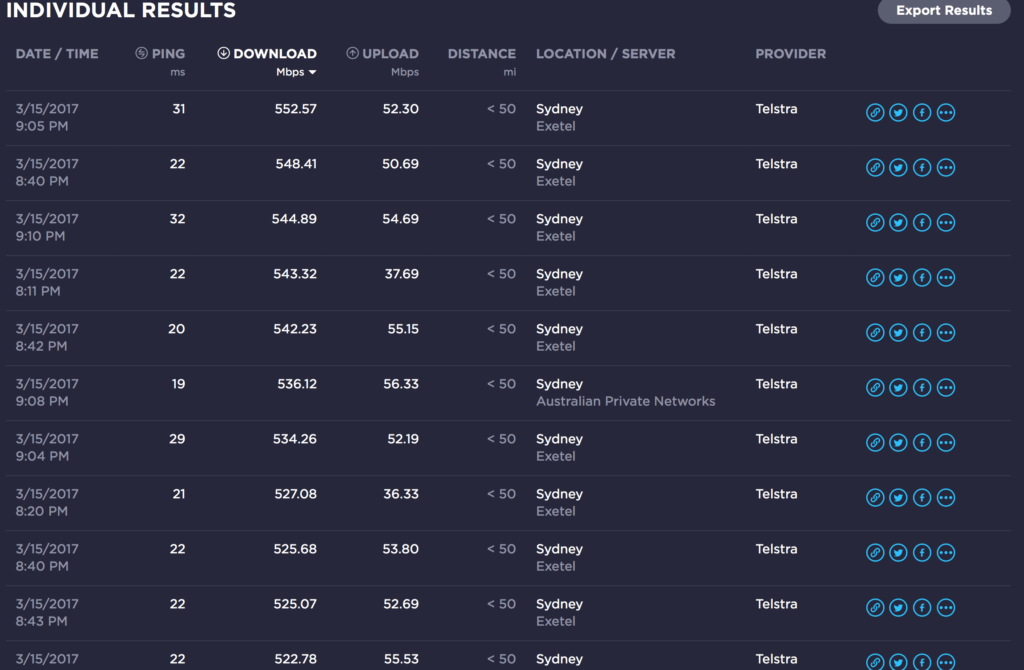Select the 552.57 download value
1024x670 pixels.
click(296, 109)
